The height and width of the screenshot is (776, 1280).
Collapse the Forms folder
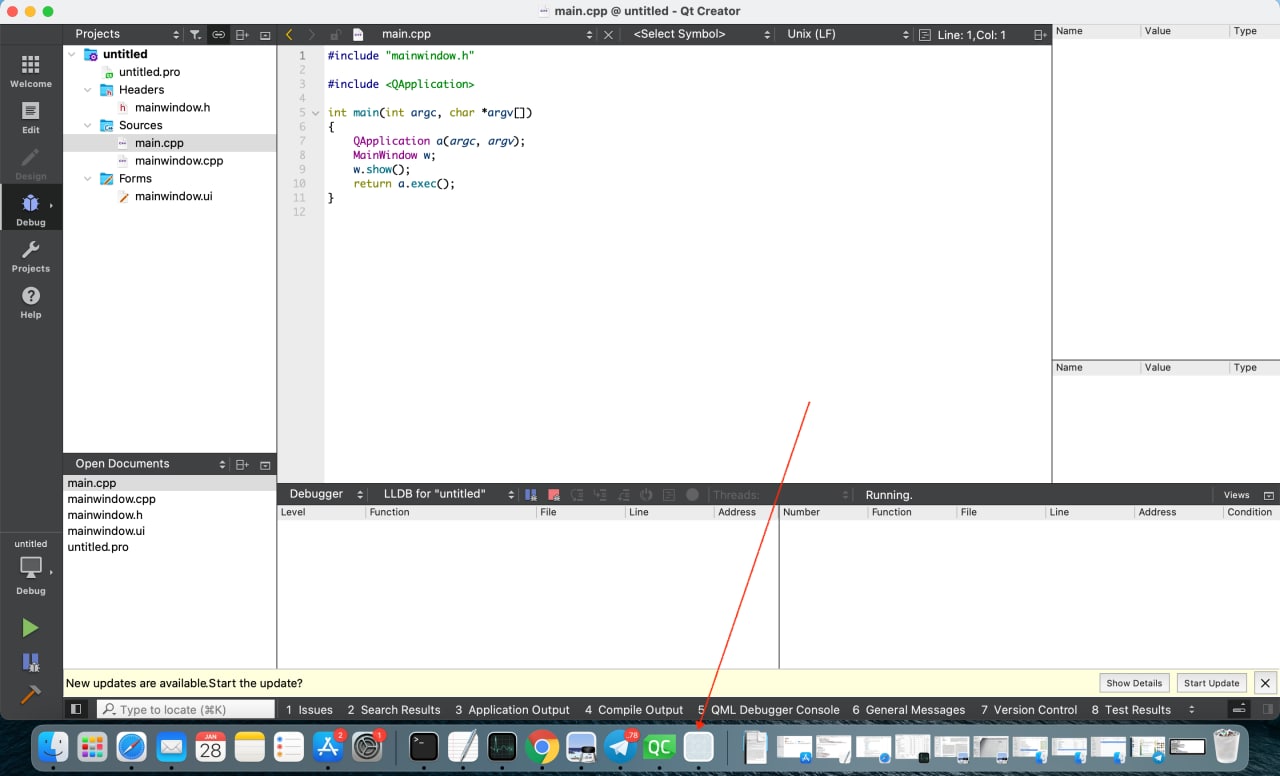click(x=88, y=179)
